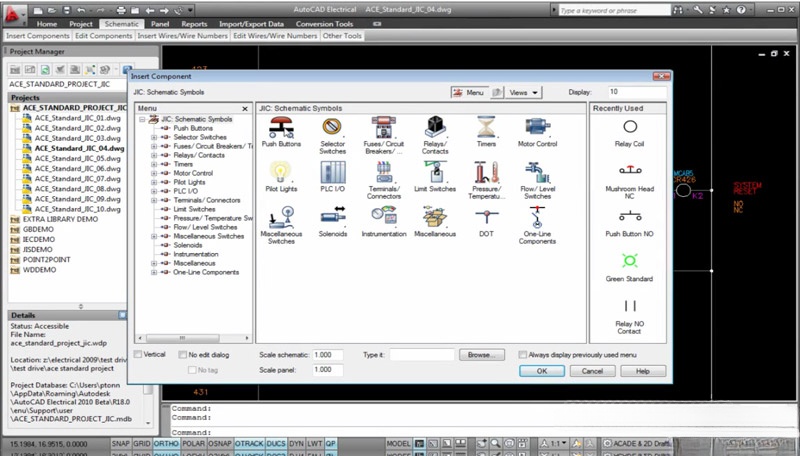Click the Scale schematic input field
Viewport: 800px width, 456px height.
pos(327,354)
